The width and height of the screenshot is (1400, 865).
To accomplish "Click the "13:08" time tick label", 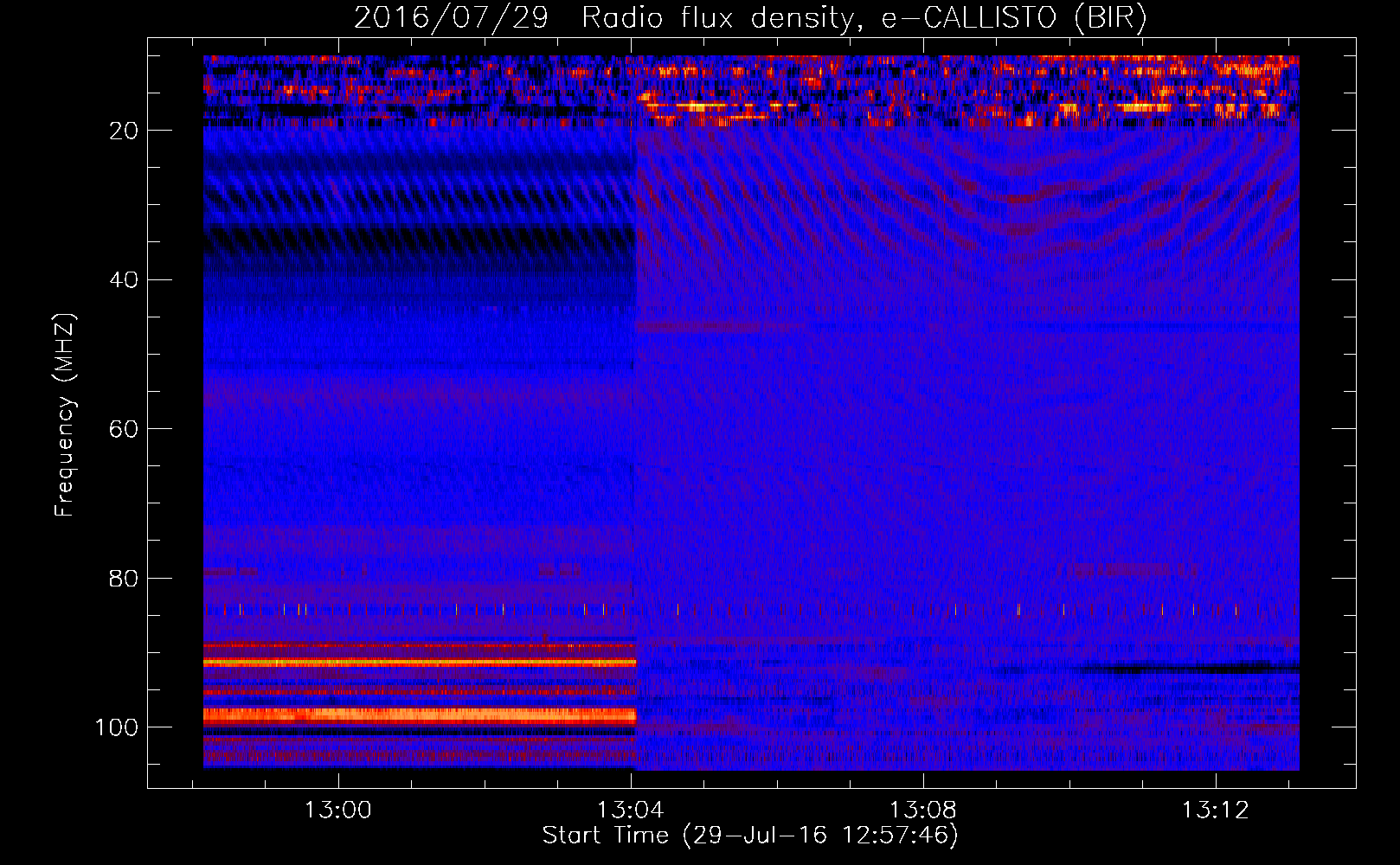I will [x=923, y=810].
